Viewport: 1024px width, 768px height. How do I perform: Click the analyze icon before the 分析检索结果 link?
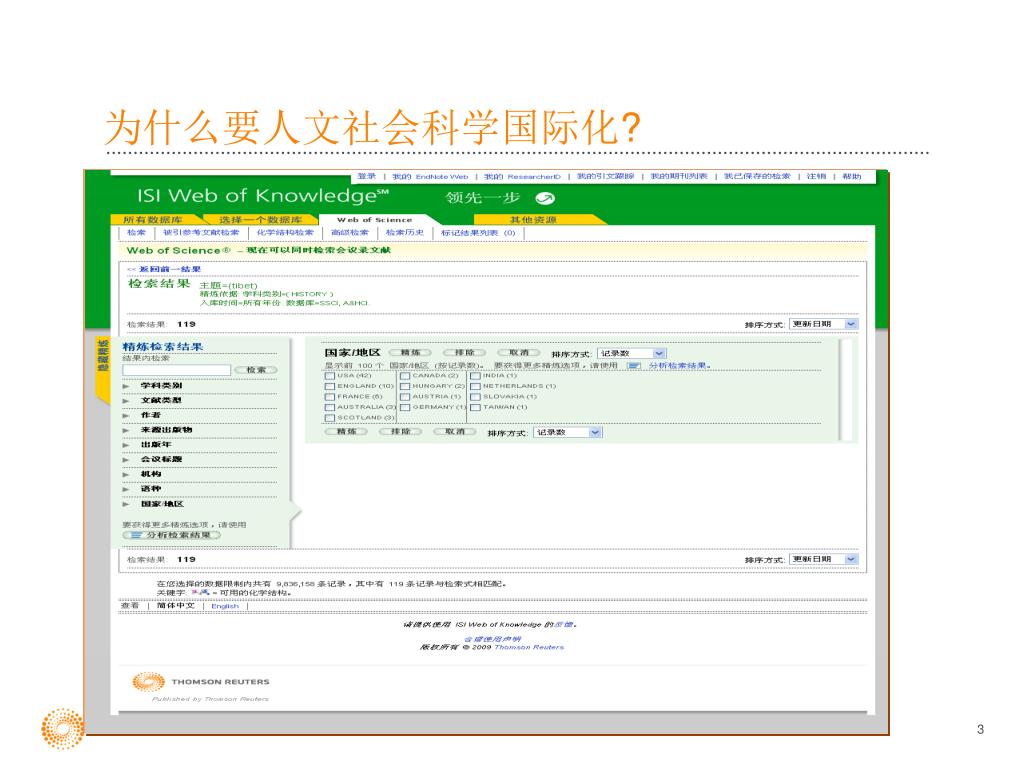tap(633, 366)
